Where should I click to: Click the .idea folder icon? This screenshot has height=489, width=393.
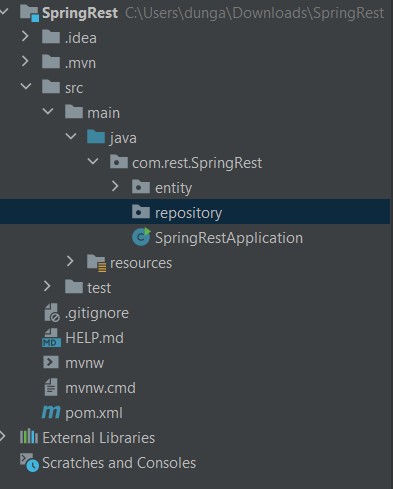coord(51,37)
